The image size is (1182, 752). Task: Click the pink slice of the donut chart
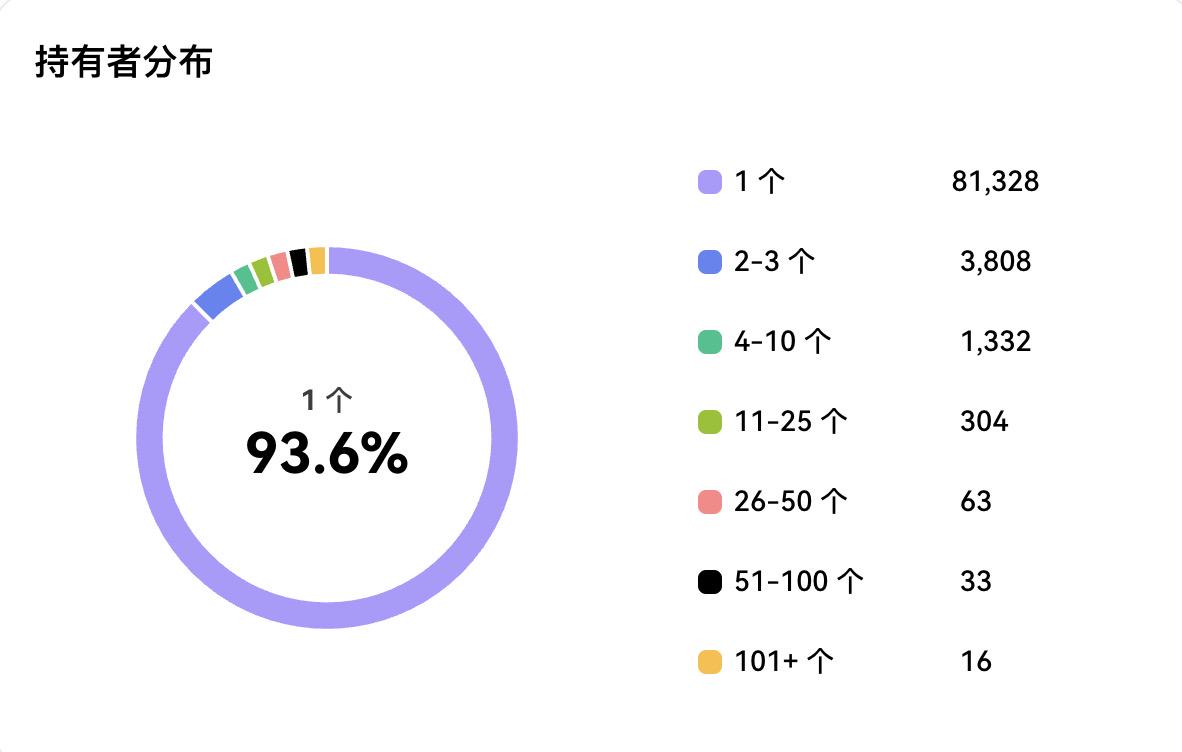(281, 266)
